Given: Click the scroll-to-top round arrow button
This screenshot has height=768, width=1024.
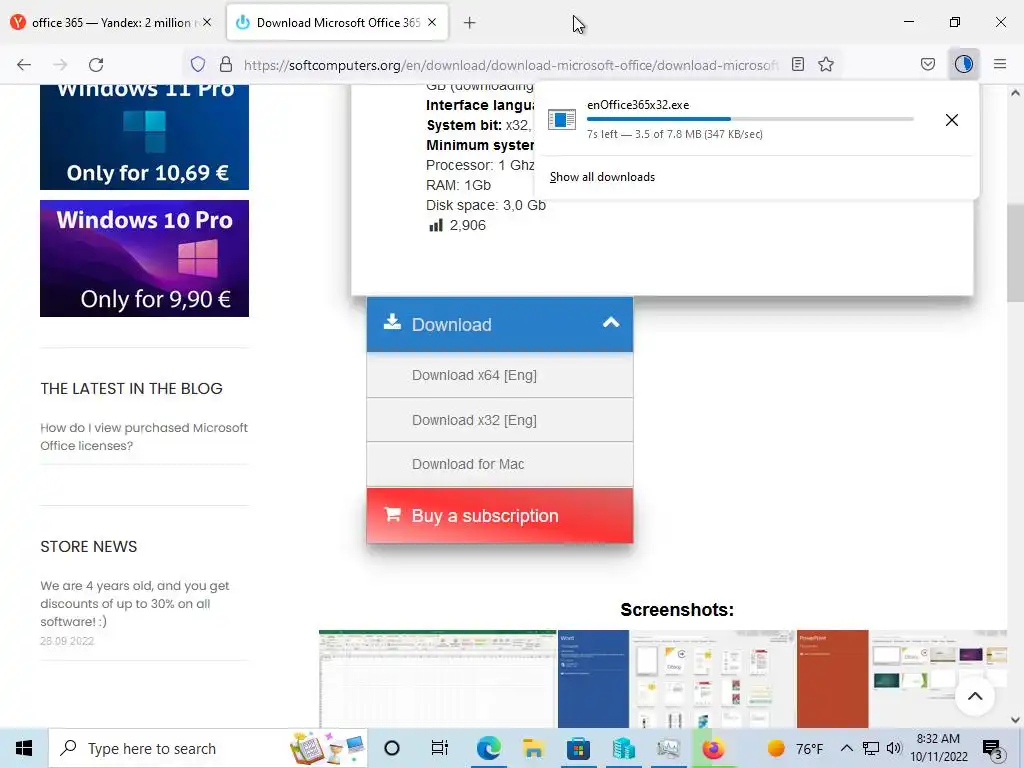Looking at the screenshot, I should click(974, 696).
